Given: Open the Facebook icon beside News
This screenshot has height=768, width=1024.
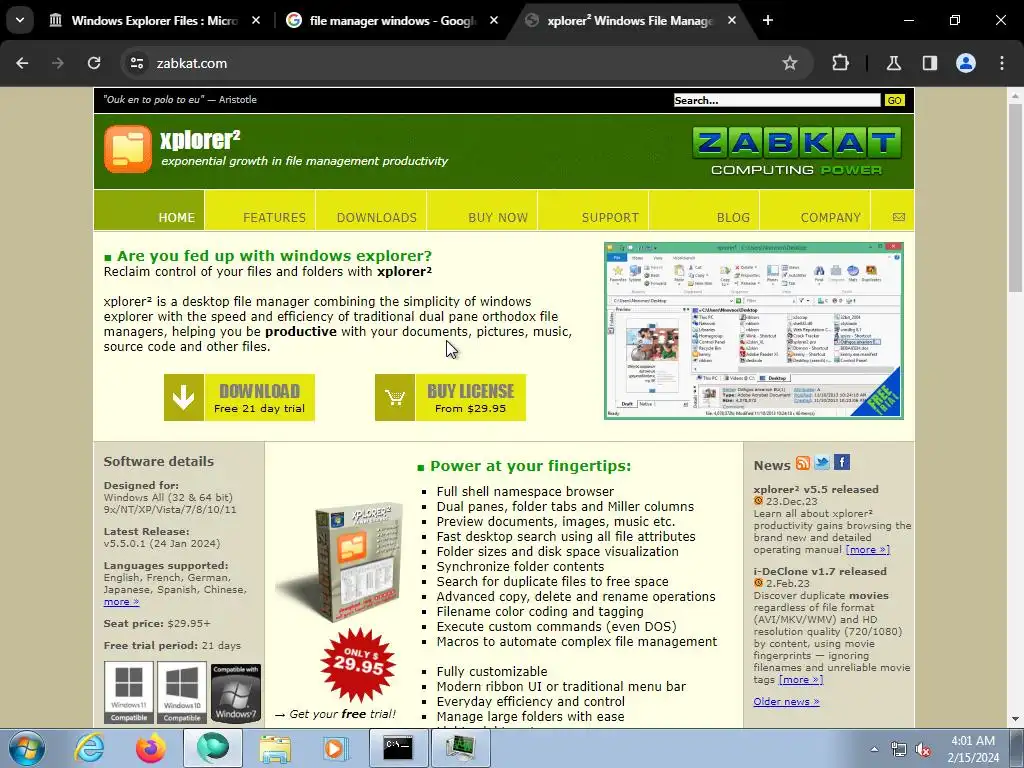Looking at the screenshot, I should 842,462.
